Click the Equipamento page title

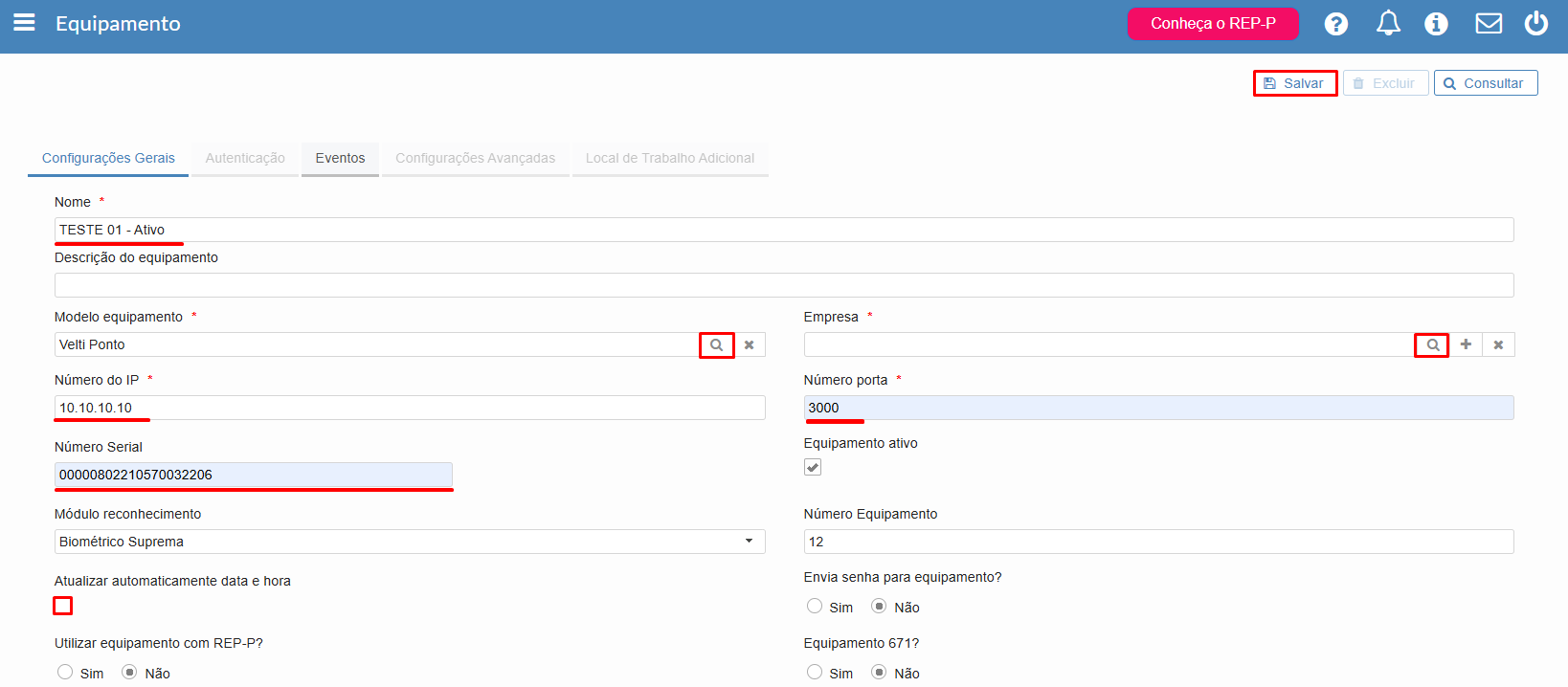point(118,24)
